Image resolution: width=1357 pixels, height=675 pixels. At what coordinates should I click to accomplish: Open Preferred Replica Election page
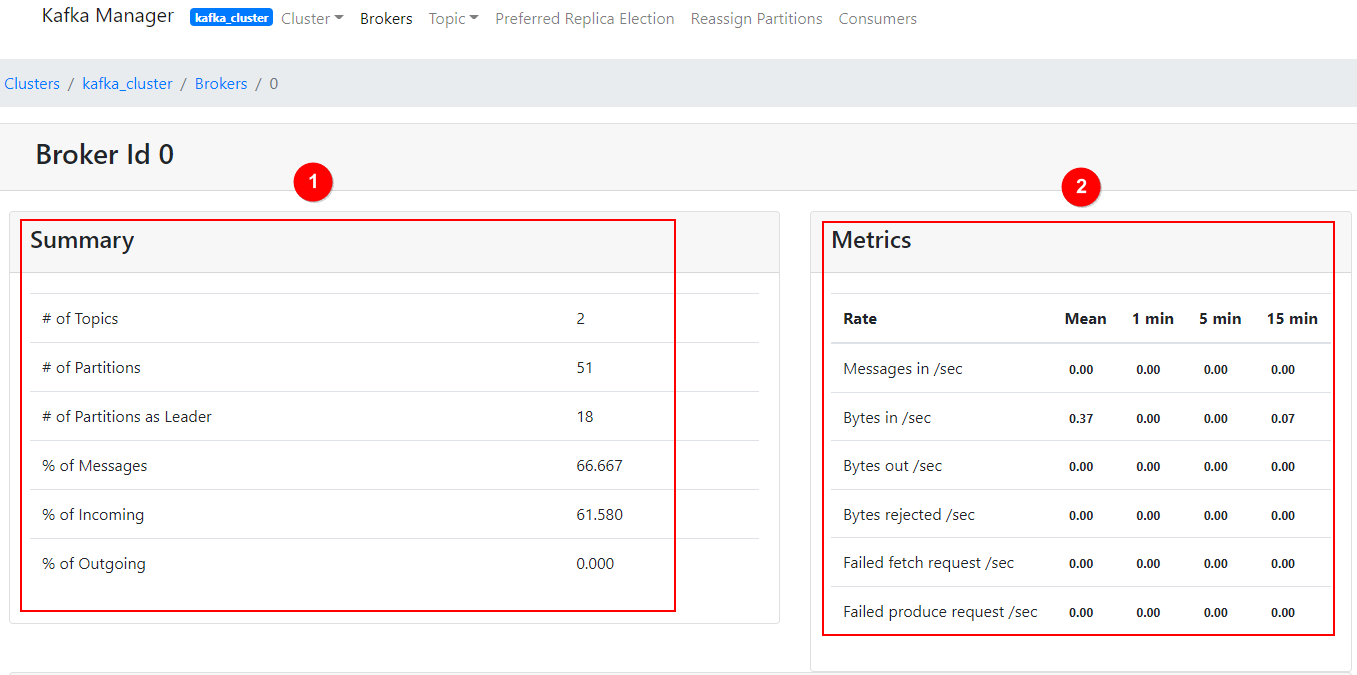[584, 19]
